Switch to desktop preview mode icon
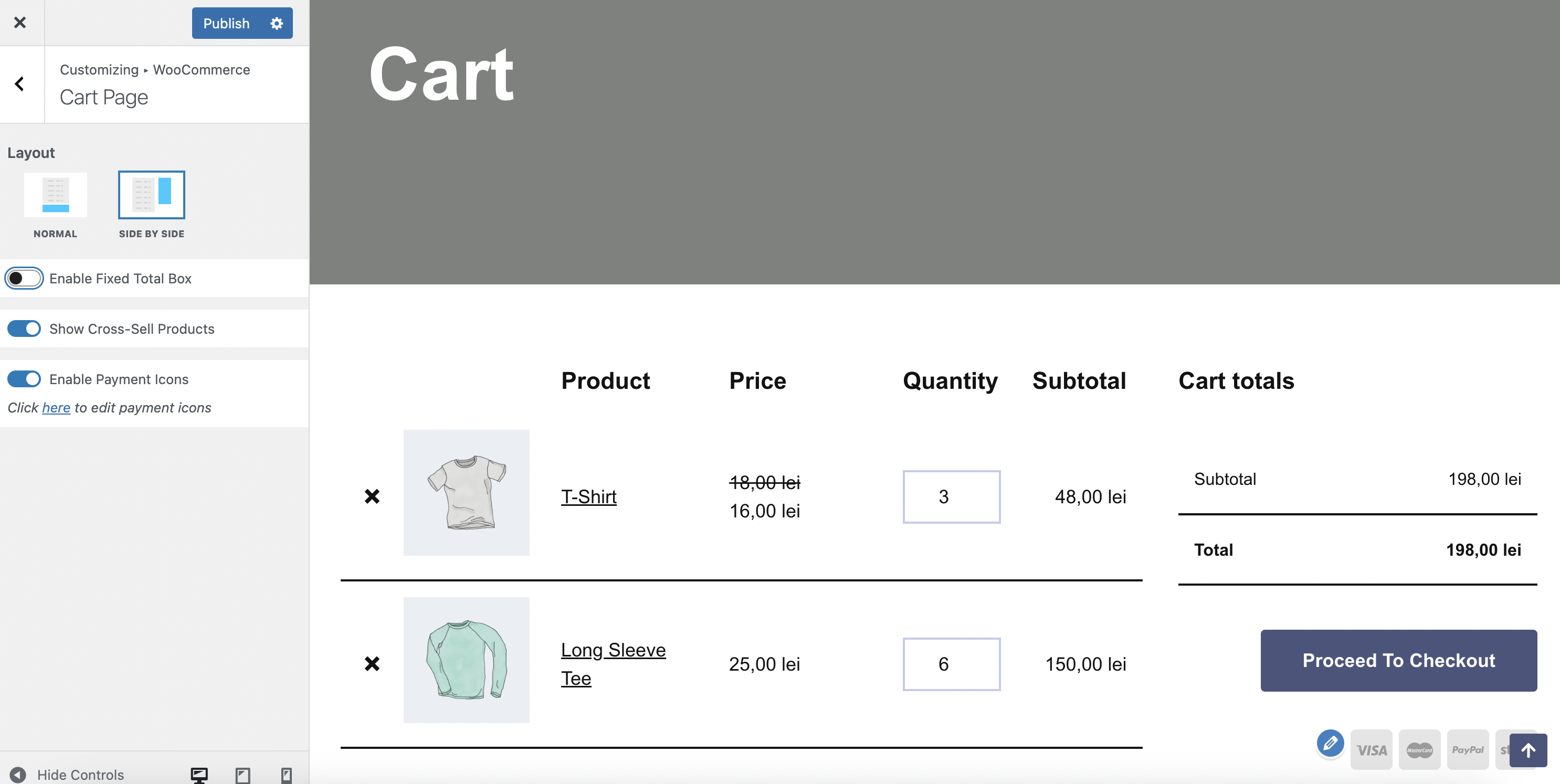The image size is (1560, 784). (x=199, y=775)
